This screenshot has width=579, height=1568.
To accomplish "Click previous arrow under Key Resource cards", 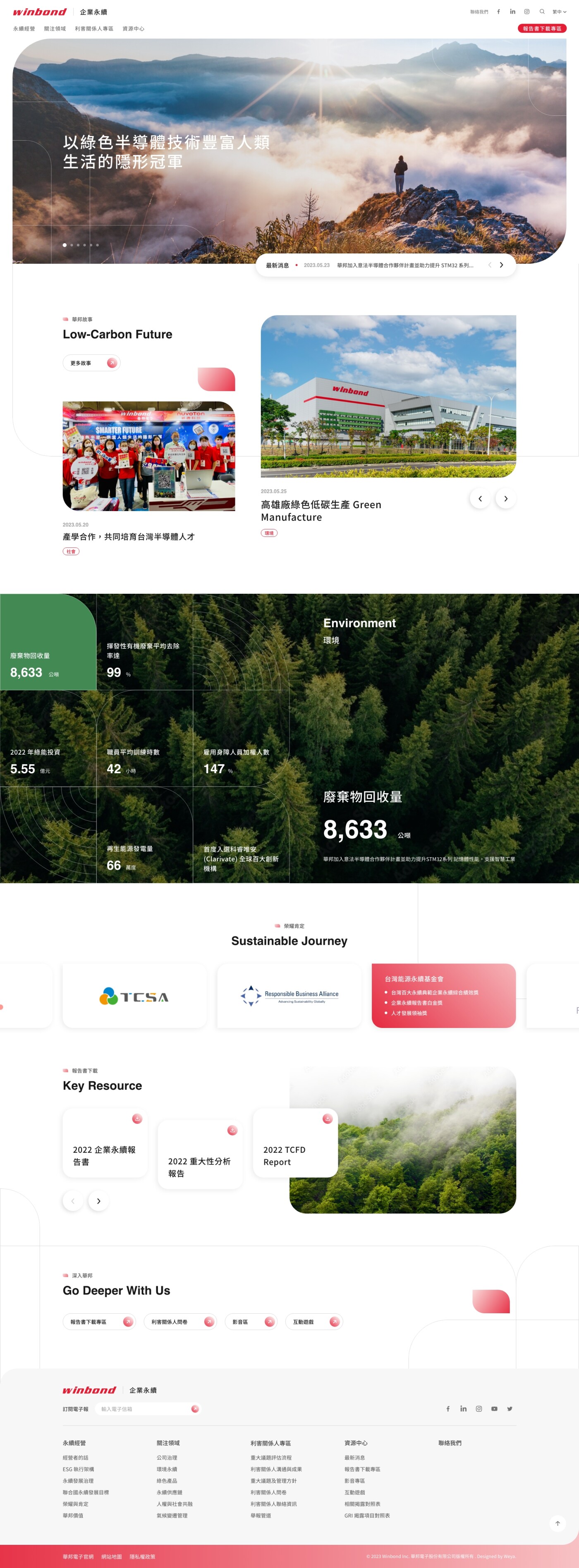I will coord(73,1201).
